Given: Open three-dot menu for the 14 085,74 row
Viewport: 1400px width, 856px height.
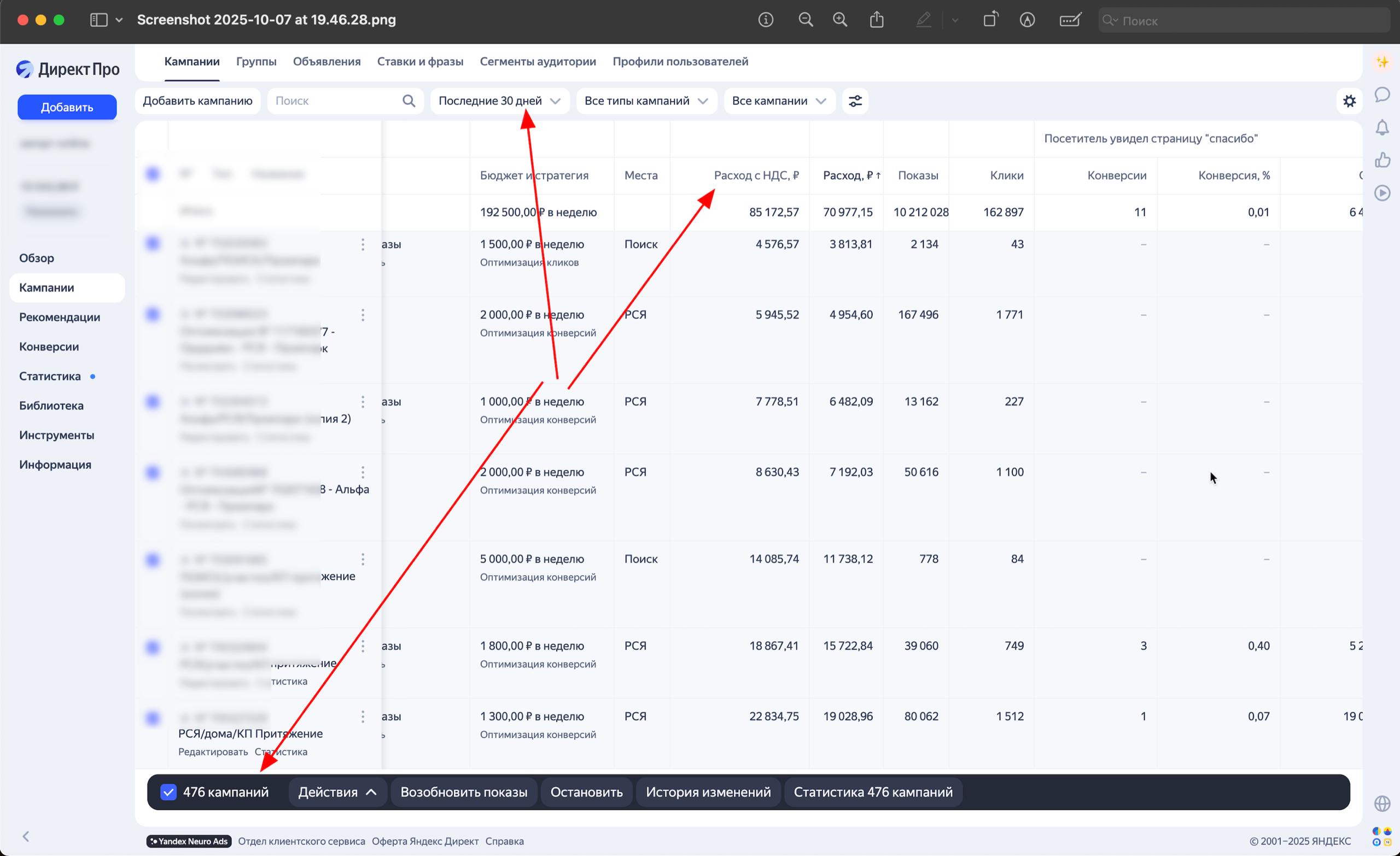Looking at the screenshot, I should tap(363, 559).
